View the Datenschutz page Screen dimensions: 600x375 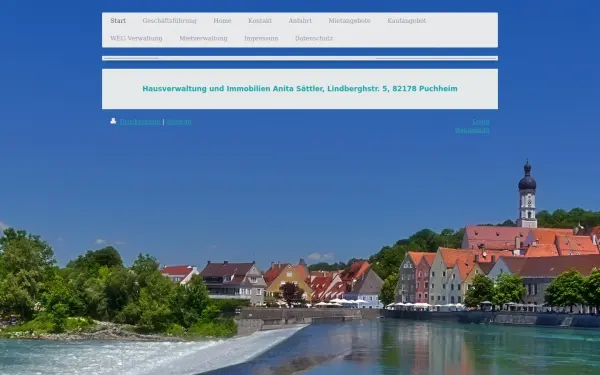pos(314,38)
